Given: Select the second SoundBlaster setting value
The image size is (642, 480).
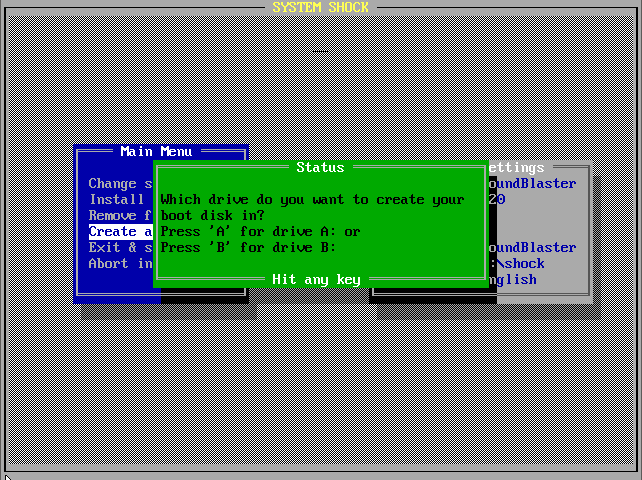Looking at the screenshot, I should [532, 248].
